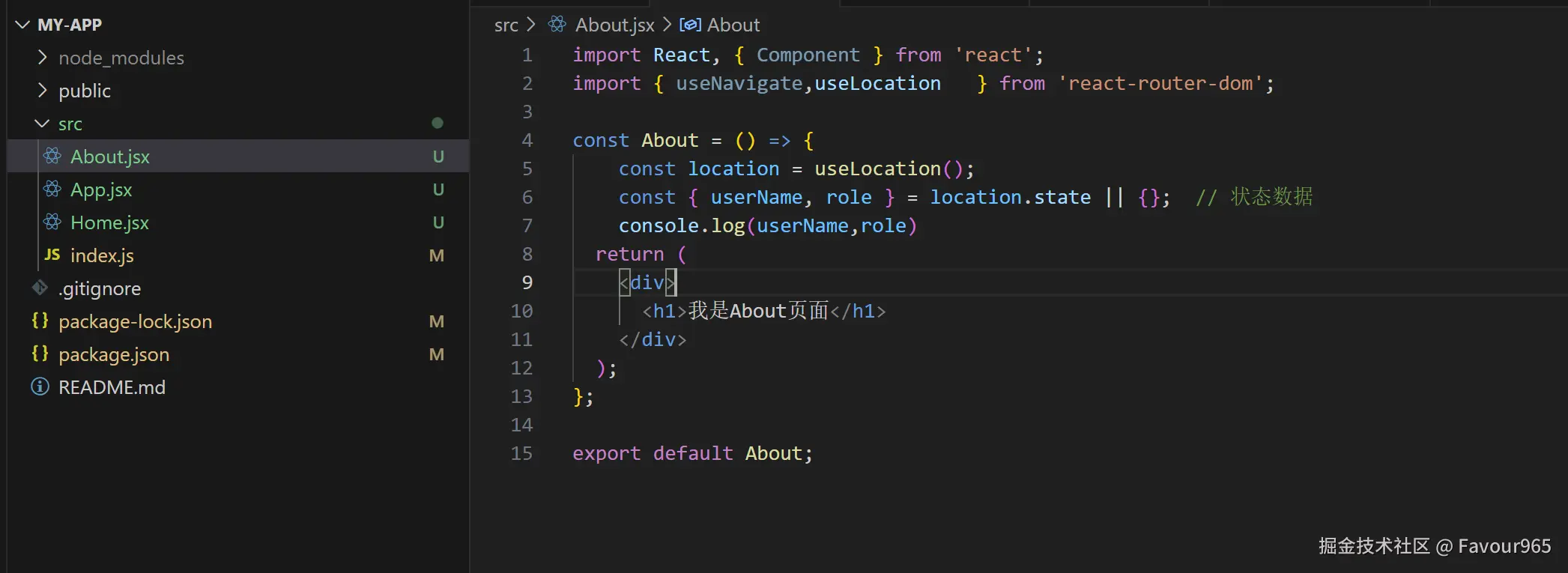Viewport: 1568px width, 573px height.
Task: Collapse the MY-APP root folder chevron
Action: click(x=22, y=25)
